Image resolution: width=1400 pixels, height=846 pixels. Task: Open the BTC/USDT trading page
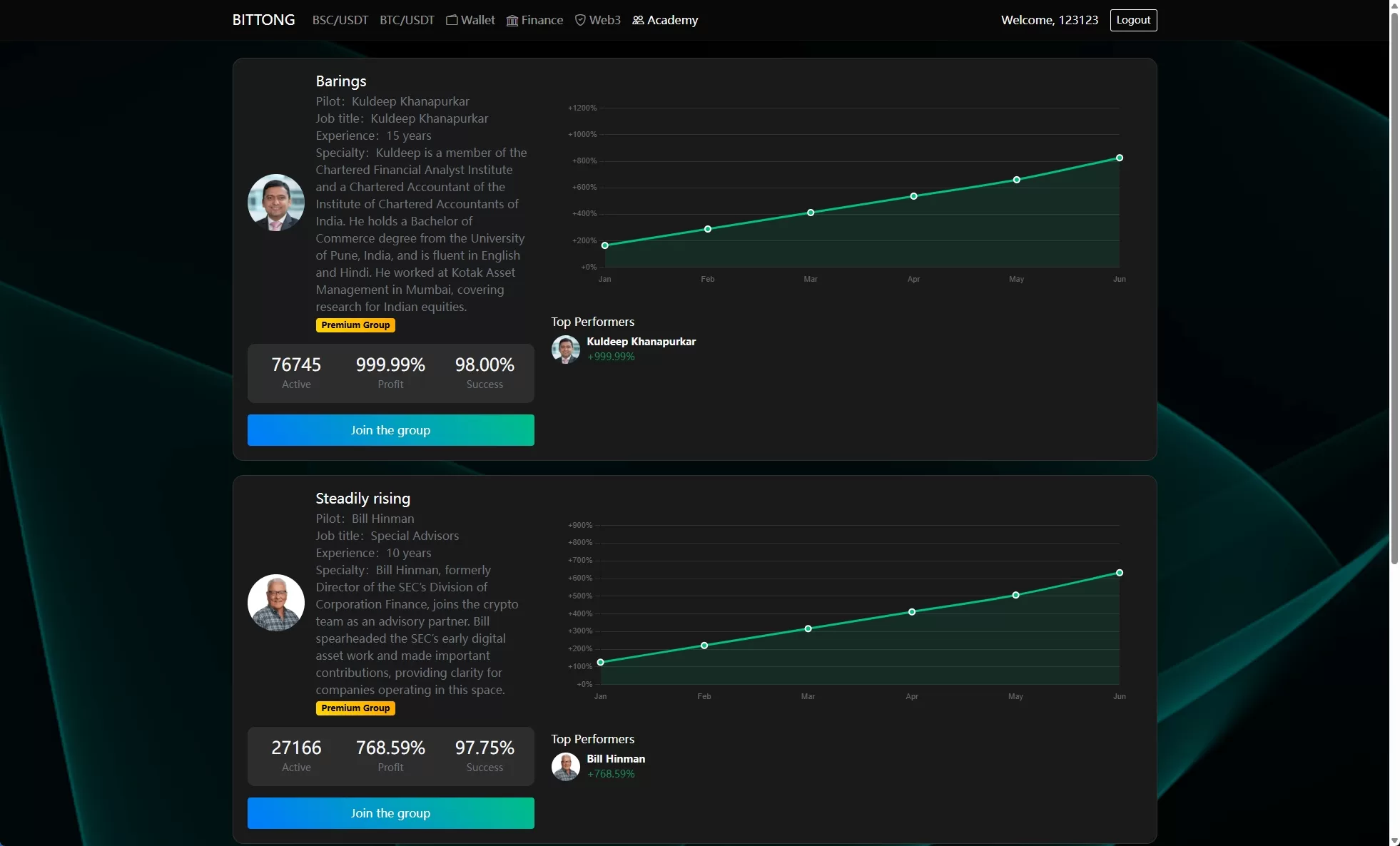(x=407, y=20)
